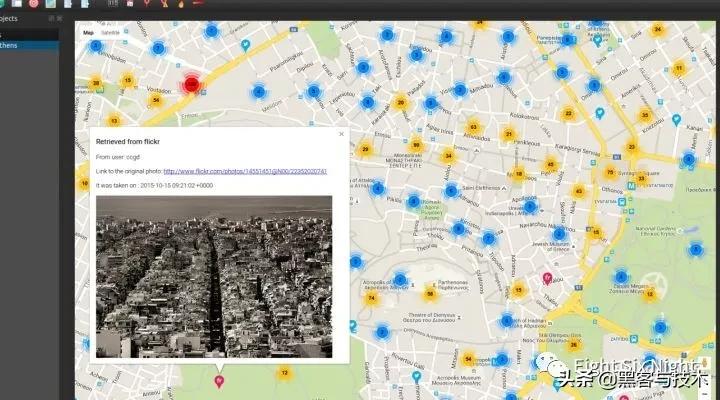Image resolution: width=720 pixels, height=400 pixels.
Task: Select the Map view tab
Action: [x=88, y=33]
